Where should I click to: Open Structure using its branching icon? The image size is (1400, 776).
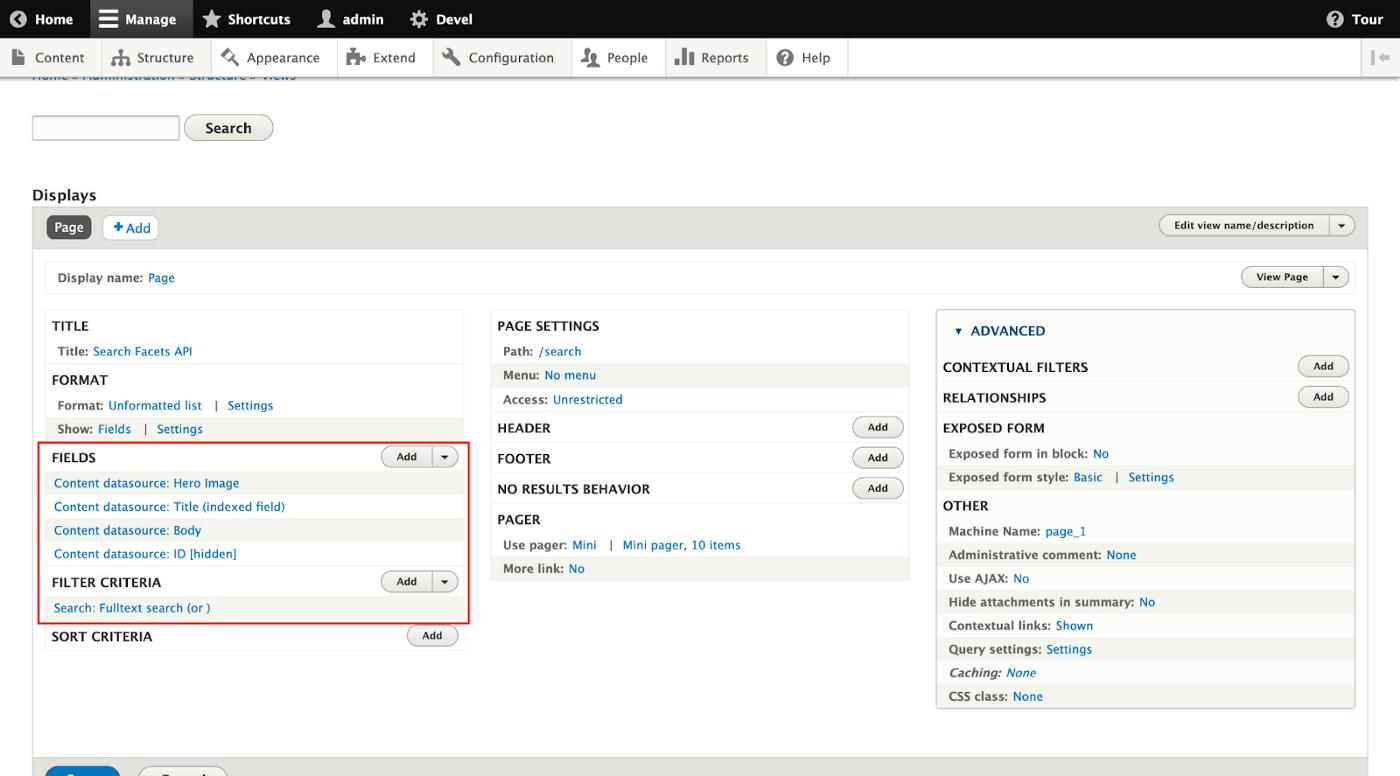click(120, 57)
